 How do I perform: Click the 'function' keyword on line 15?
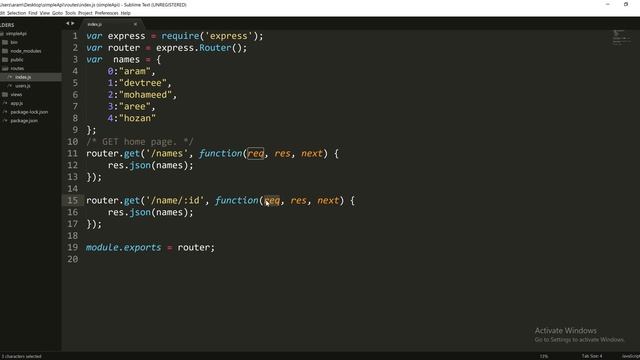point(237,201)
